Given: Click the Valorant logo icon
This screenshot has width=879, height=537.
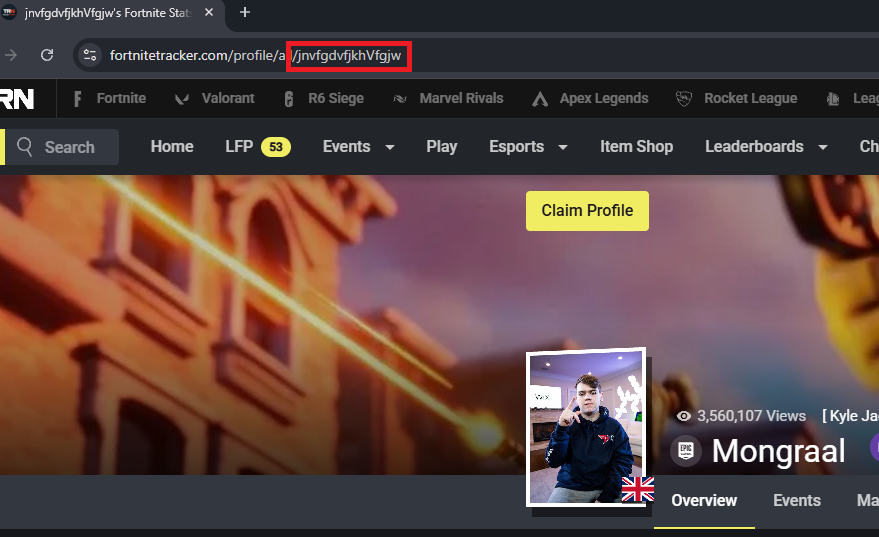Looking at the screenshot, I should (182, 99).
